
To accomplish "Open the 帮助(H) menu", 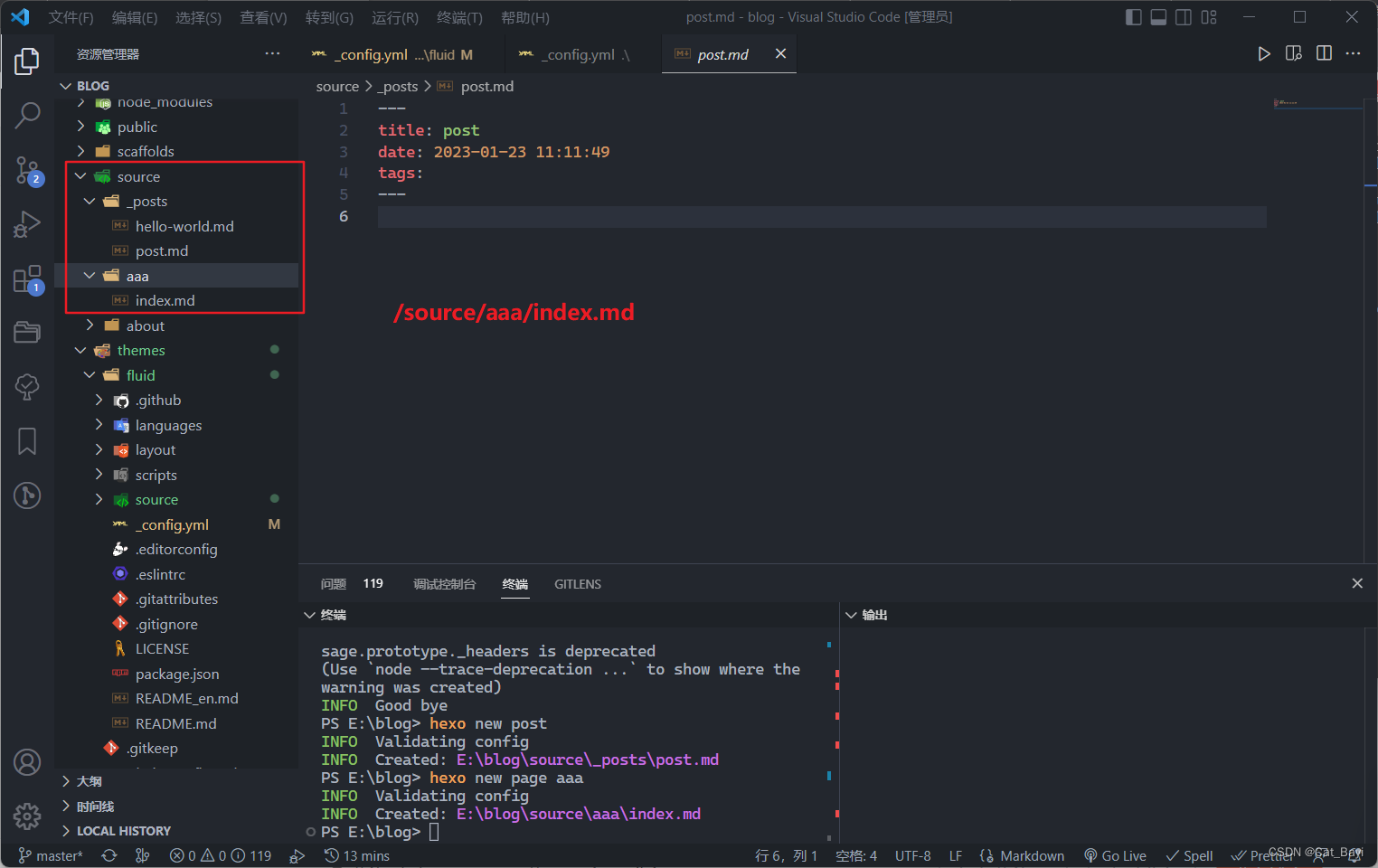I will (524, 17).
